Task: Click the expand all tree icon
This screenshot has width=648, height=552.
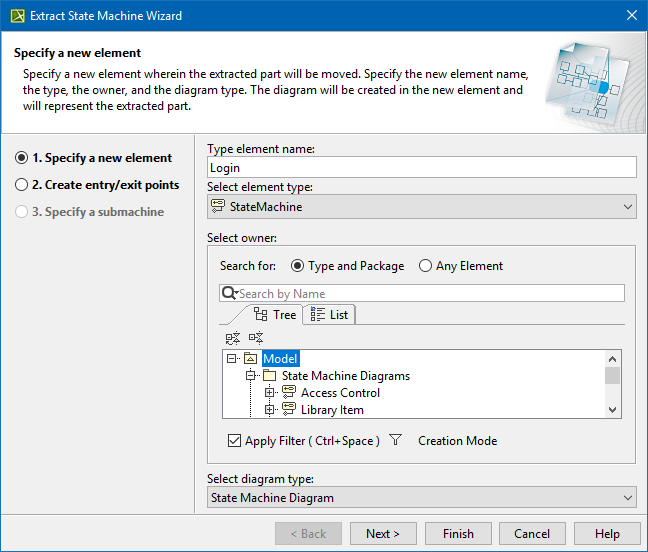Action: [x=233, y=338]
